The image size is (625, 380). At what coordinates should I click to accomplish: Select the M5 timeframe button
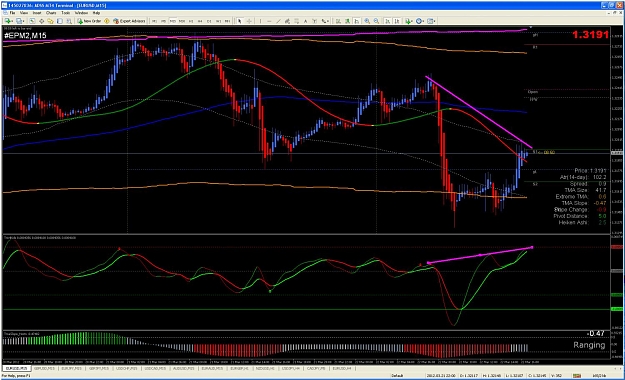[163, 21]
